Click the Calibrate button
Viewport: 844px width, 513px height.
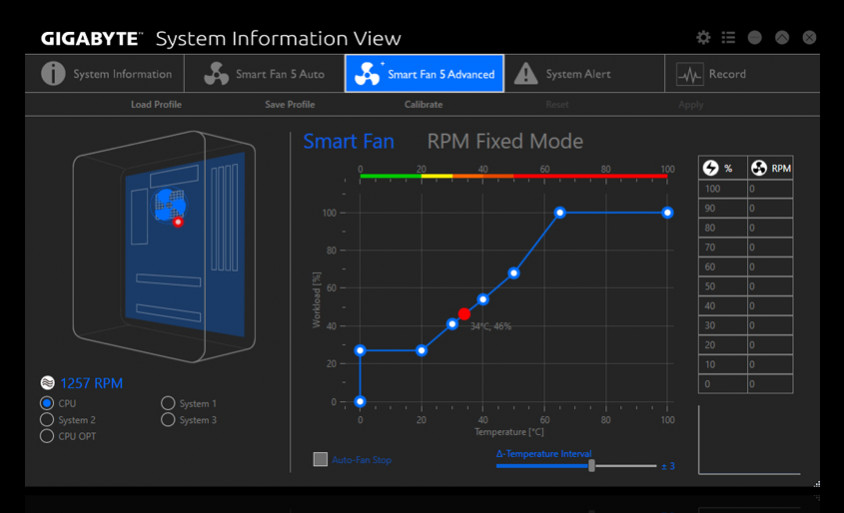click(424, 104)
